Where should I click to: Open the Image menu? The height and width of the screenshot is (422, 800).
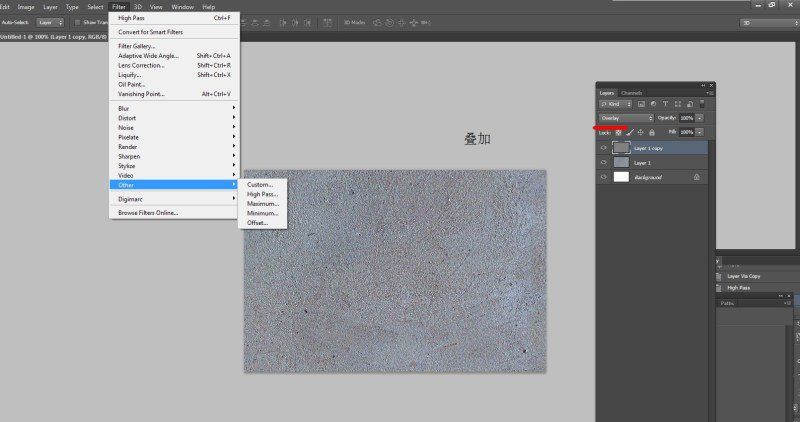pos(26,7)
